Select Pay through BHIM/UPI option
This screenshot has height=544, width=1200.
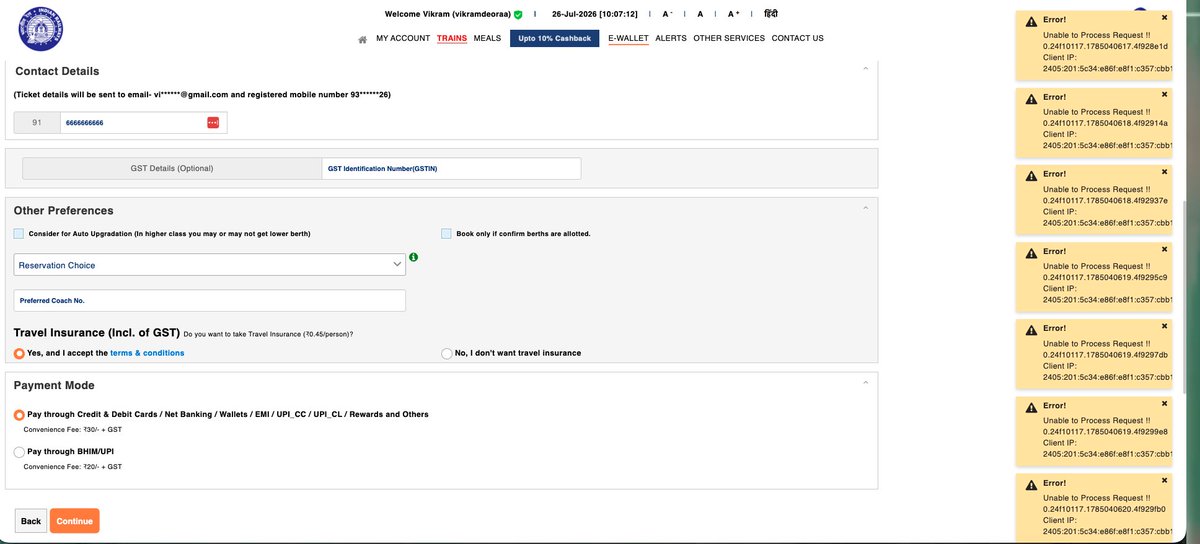click(19, 452)
